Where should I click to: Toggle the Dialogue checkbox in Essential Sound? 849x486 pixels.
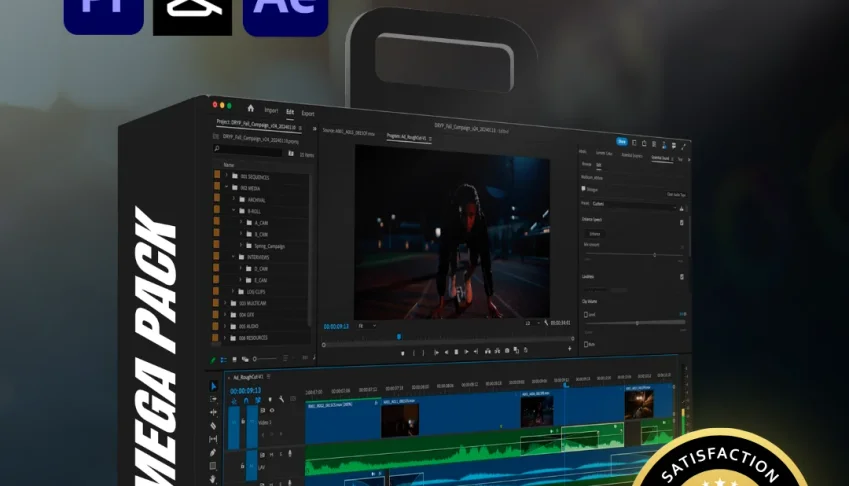tap(584, 189)
